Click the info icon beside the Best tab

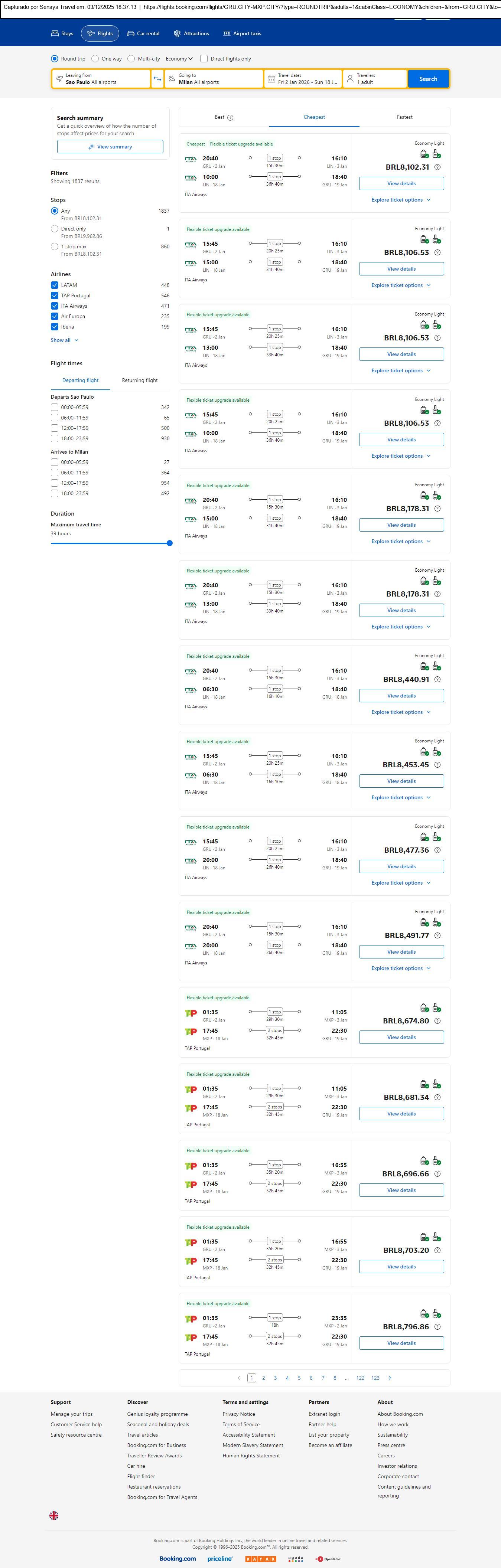click(x=230, y=117)
